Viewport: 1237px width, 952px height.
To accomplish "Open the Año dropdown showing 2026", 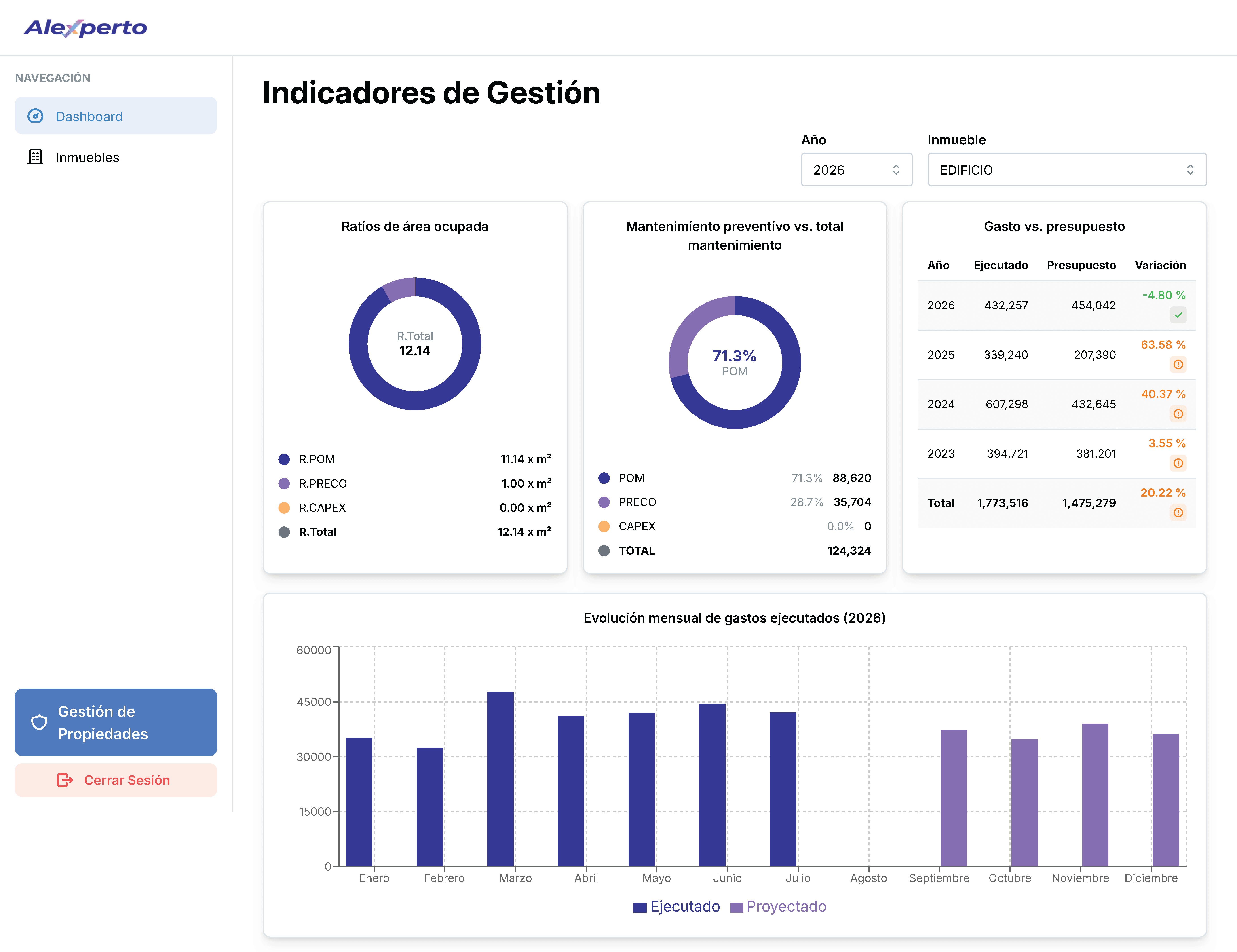I will [856, 169].
